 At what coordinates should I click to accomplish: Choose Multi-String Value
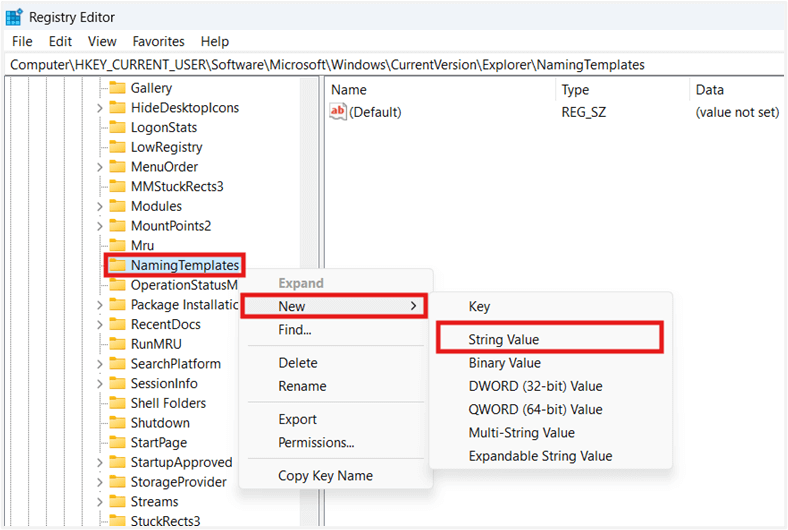tap(550, 433)
